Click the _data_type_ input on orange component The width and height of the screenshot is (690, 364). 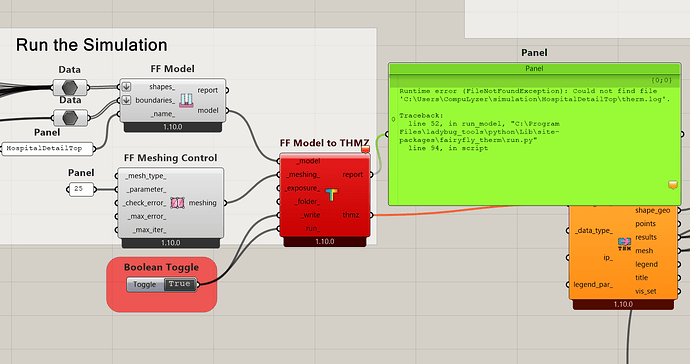[x=594, y=231]
